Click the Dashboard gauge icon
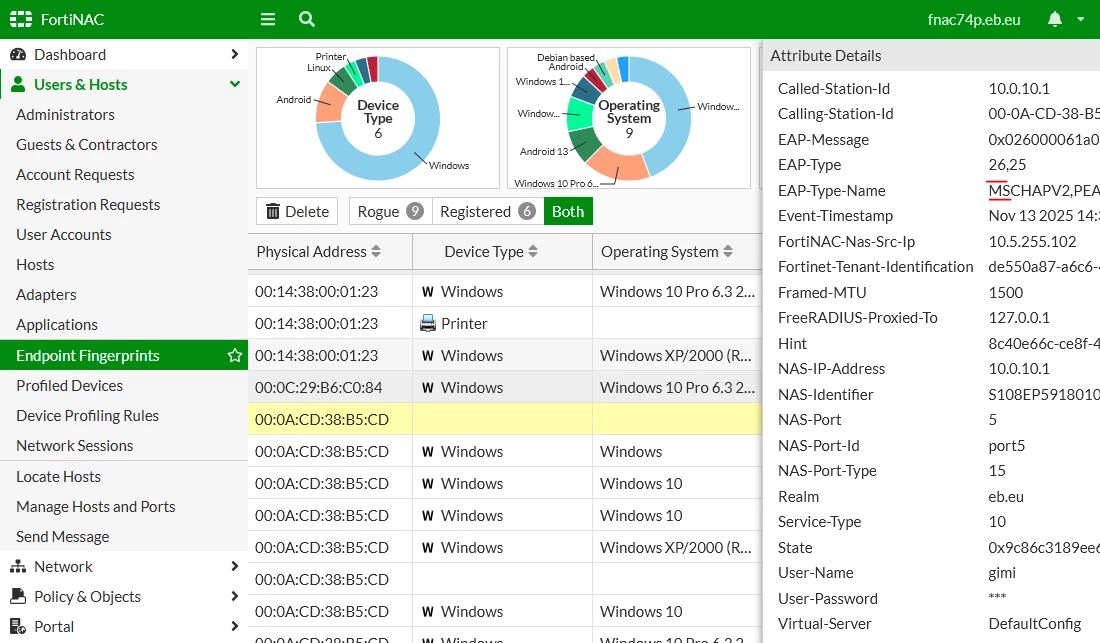 (x=18, y=54)
